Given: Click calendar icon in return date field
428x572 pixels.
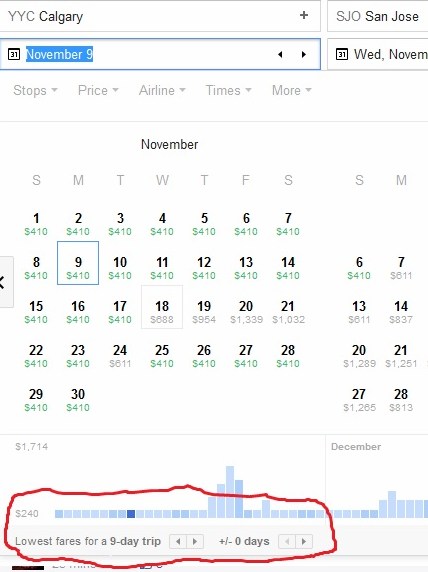Looking at the screenshot, I should tap(342, 54).
